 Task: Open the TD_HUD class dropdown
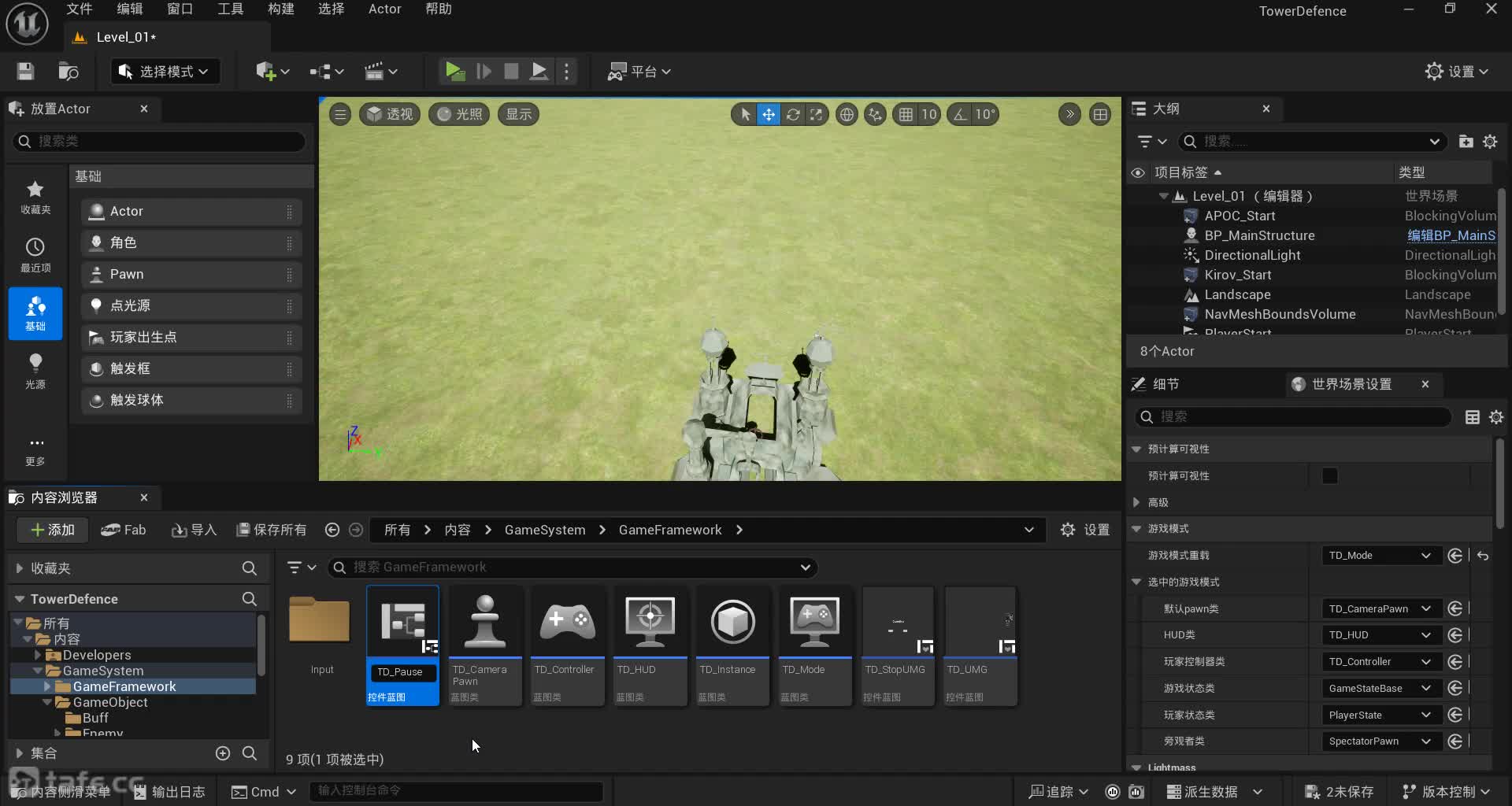1380,635
